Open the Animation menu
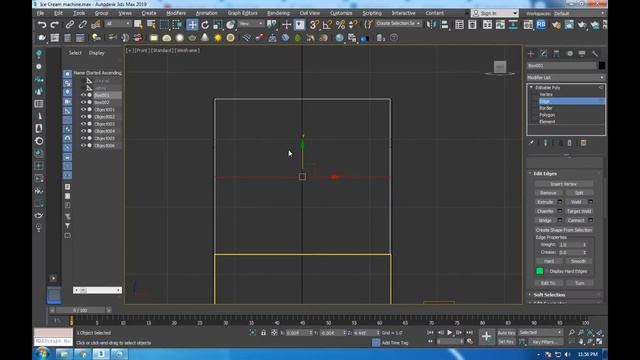 click(x=207, y=13)
